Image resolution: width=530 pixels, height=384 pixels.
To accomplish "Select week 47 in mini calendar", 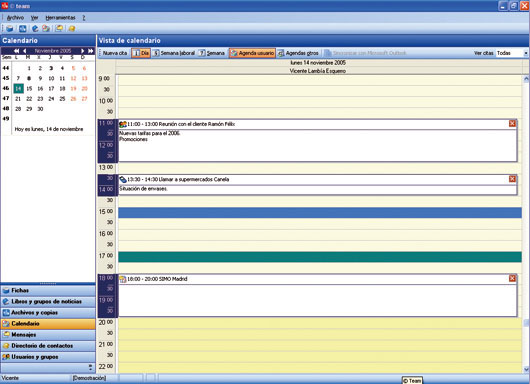I will coord(6,98).
